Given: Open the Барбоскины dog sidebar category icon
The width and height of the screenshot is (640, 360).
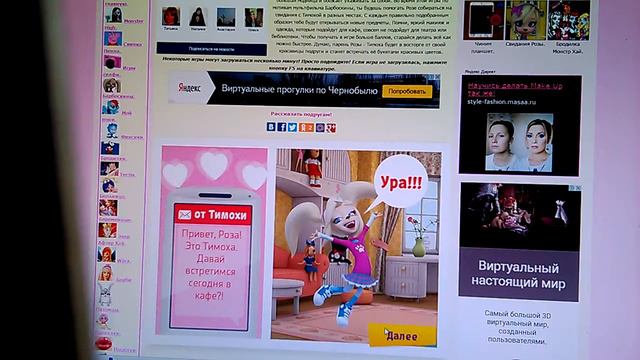Looking at the screenshot, I should pyautogui.click(x=111, y=85).
